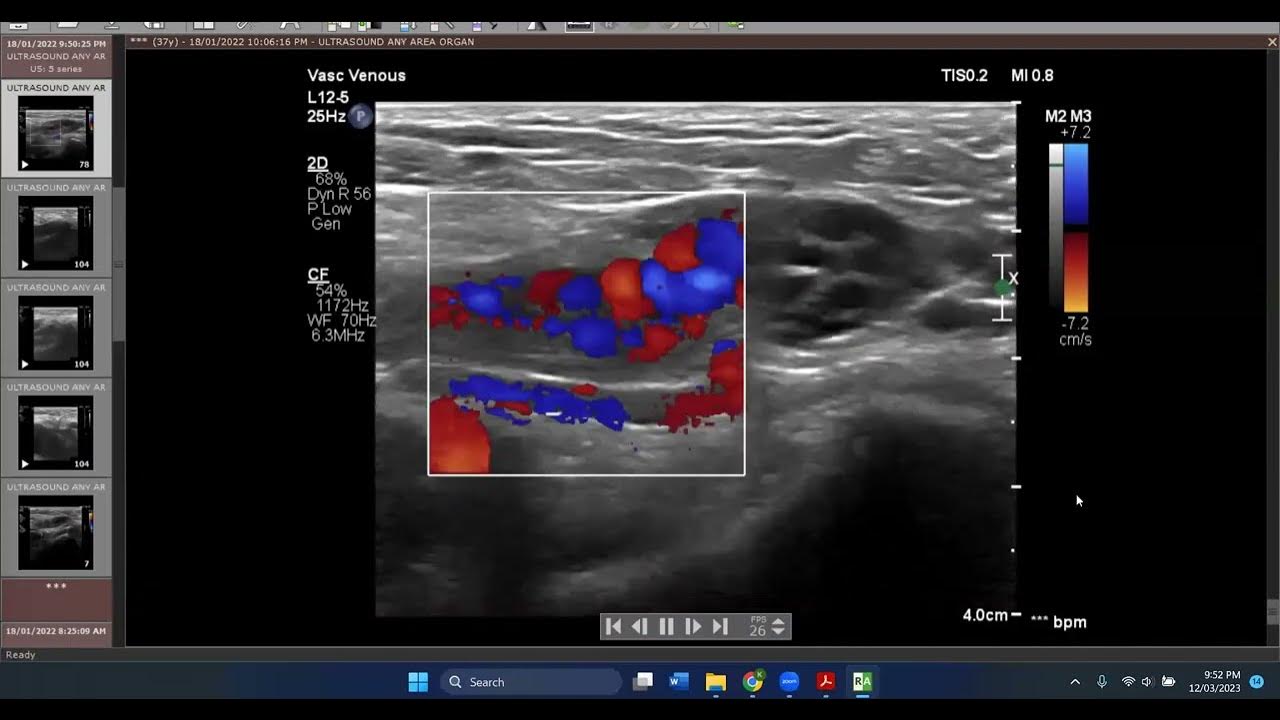Click the 'M2 M3' color map label
This screenshot has width=1280, height=720.
tap(1068, 116)
